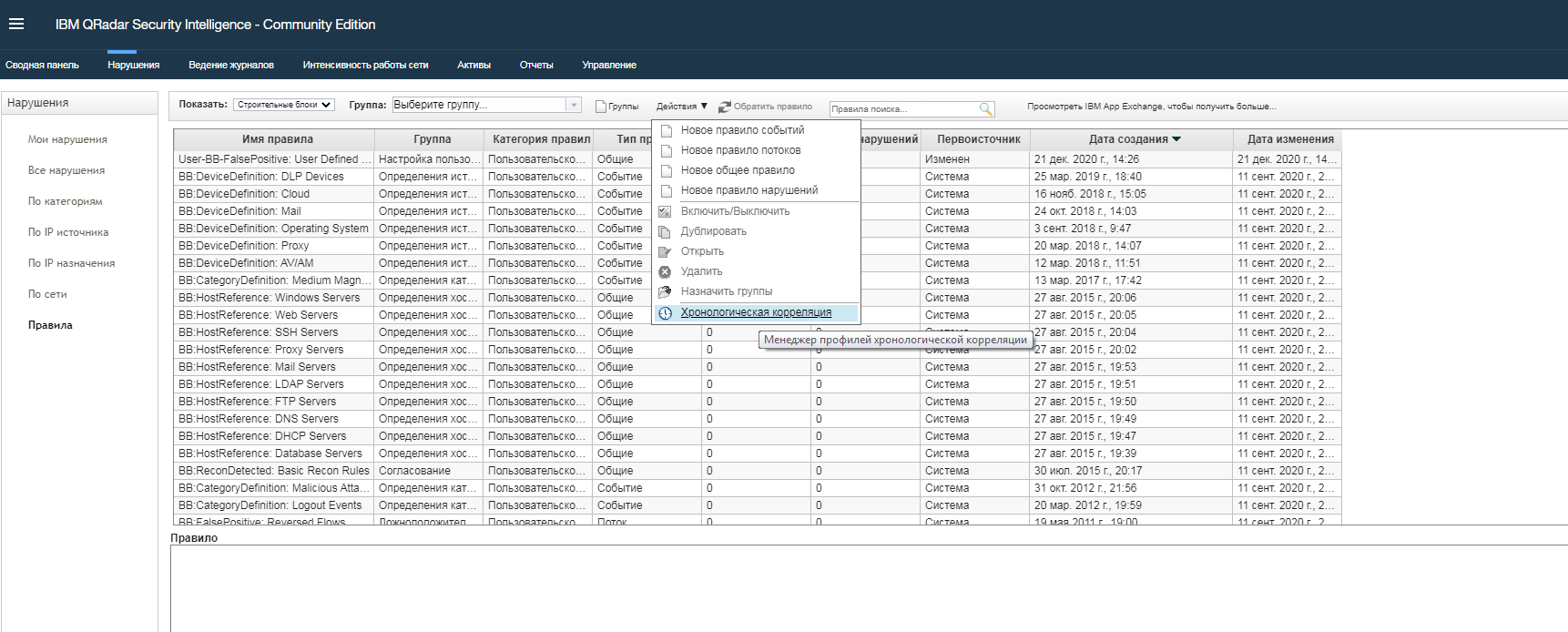Click the Enable/Disable checkbox icon

666,211
